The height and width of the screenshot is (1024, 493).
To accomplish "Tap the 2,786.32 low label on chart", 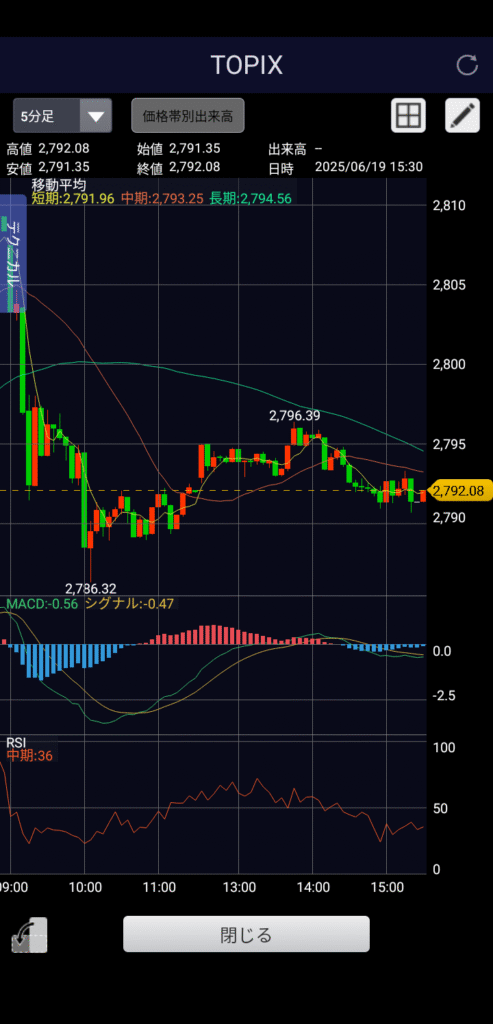I will pos(91,588).
